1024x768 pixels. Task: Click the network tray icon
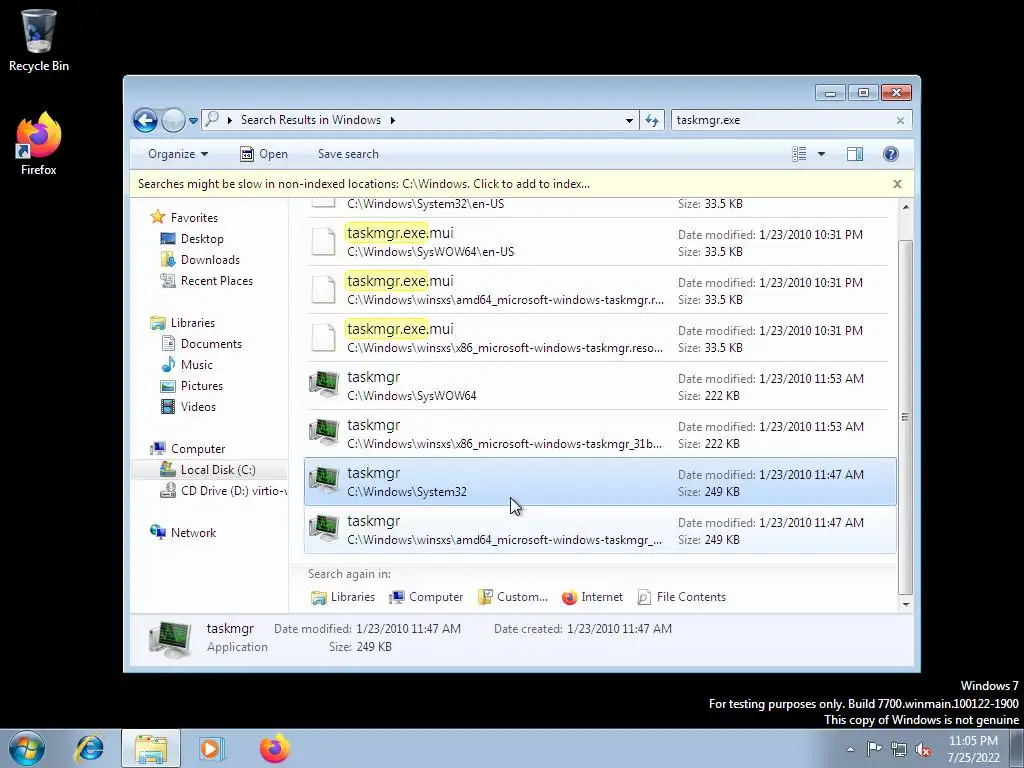pyautogui.click(x=899, y=749)
